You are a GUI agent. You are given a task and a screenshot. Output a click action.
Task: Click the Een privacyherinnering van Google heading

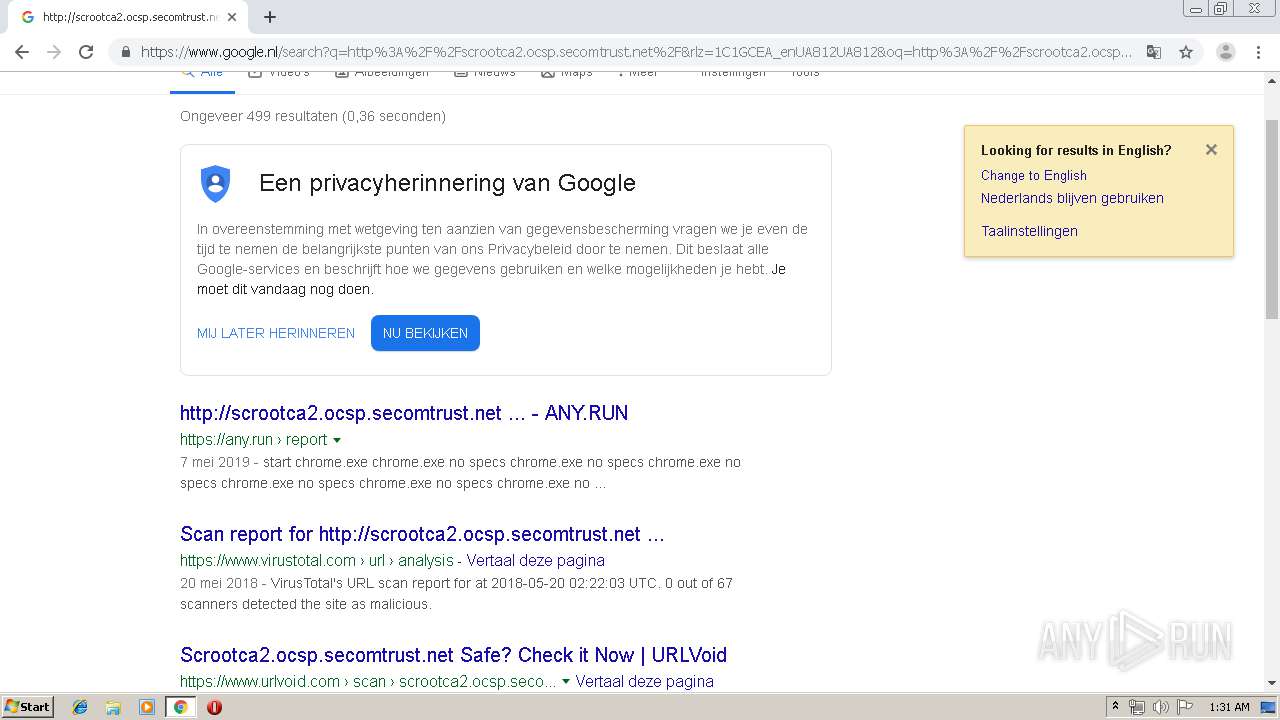[x=447, y=183]
